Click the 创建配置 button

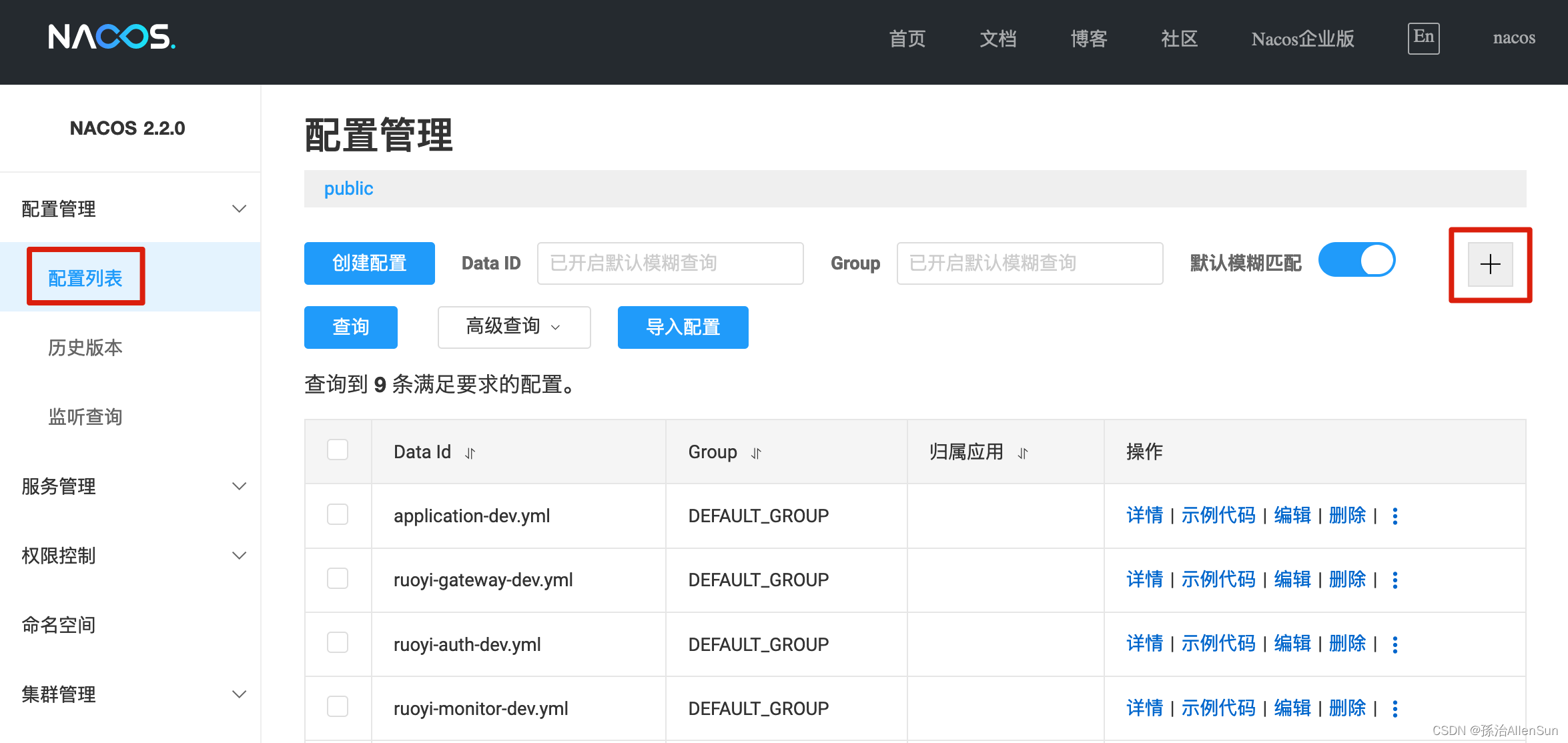(369, 263)
